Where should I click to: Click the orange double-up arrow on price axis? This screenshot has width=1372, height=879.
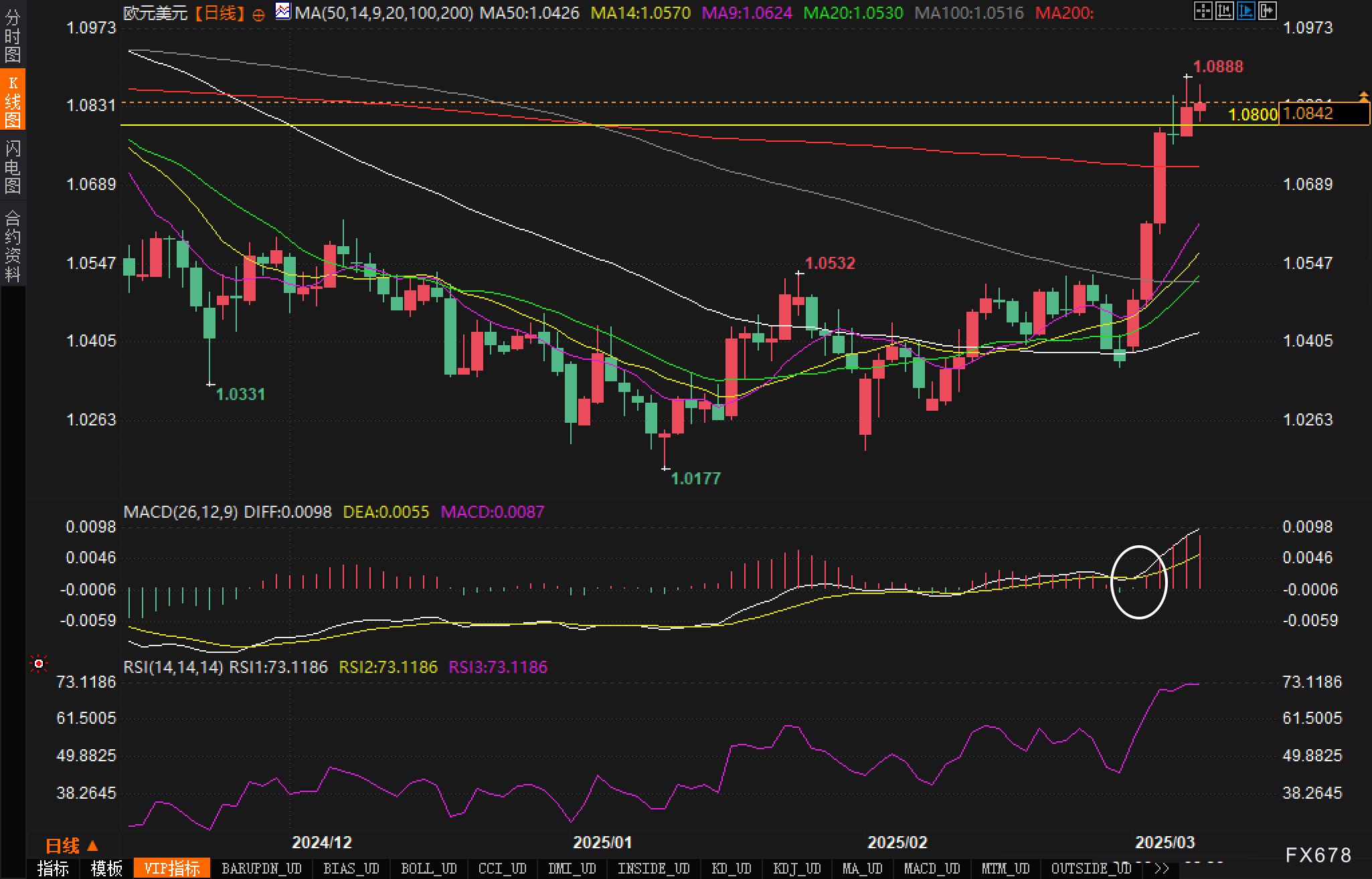(1363, 96)
